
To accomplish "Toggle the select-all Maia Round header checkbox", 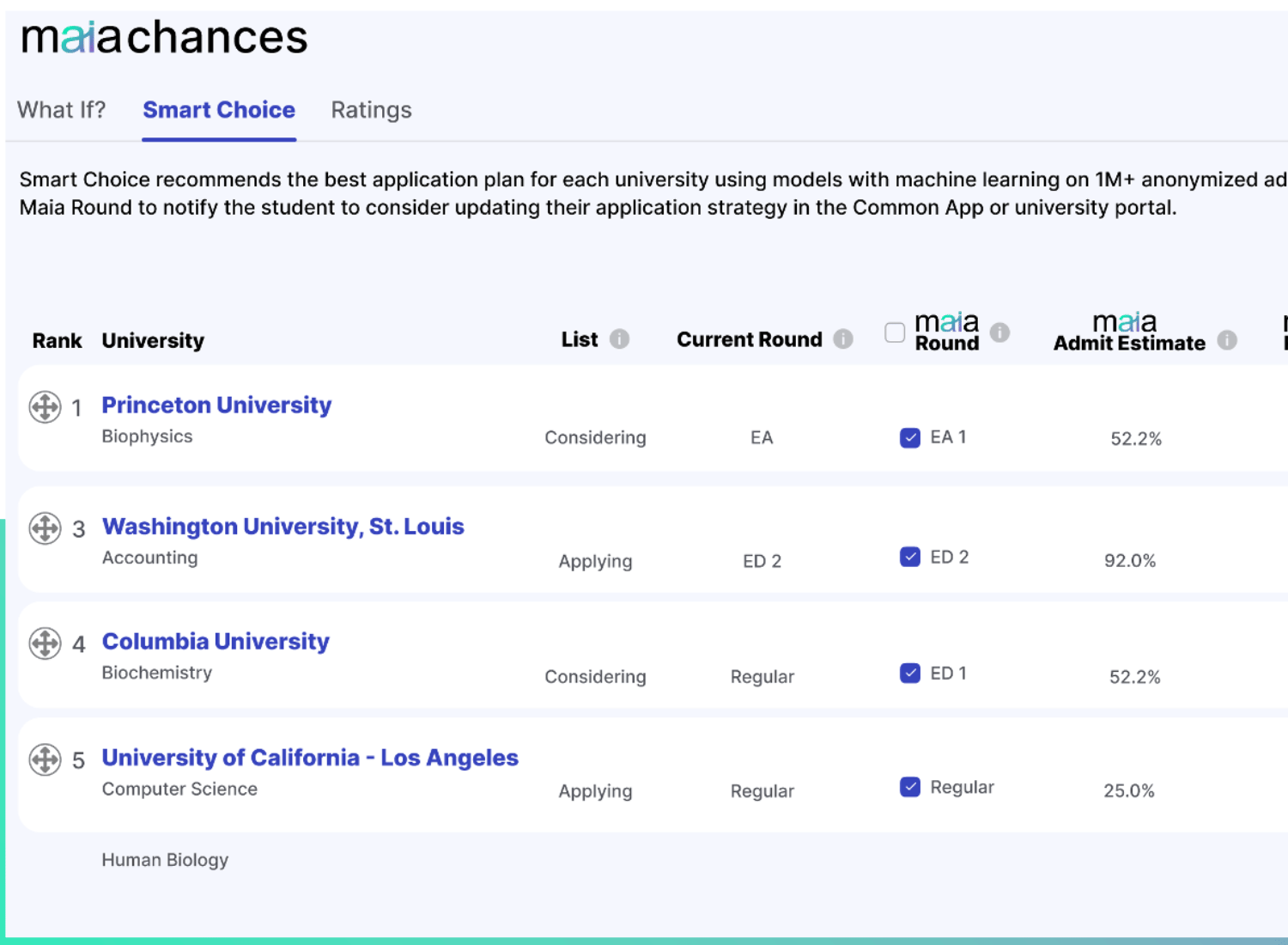I will click(895, 332).
